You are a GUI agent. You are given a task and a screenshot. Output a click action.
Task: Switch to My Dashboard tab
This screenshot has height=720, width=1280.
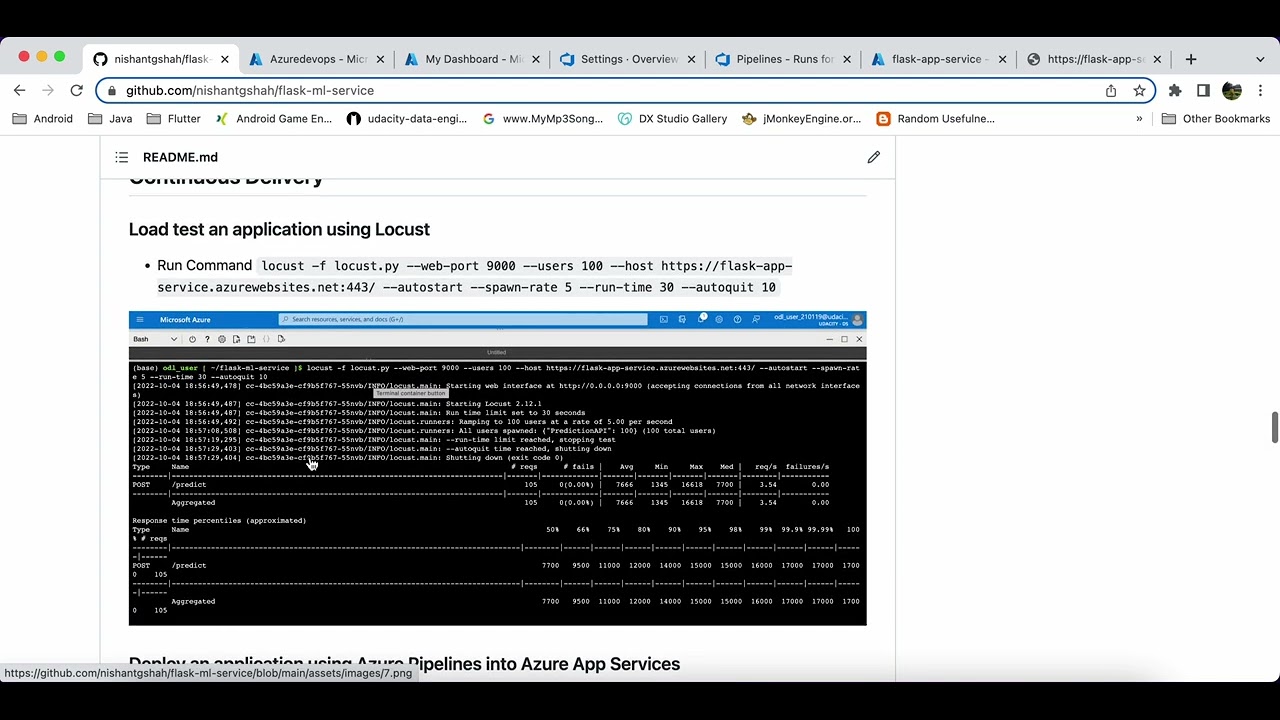click(473, 59)
